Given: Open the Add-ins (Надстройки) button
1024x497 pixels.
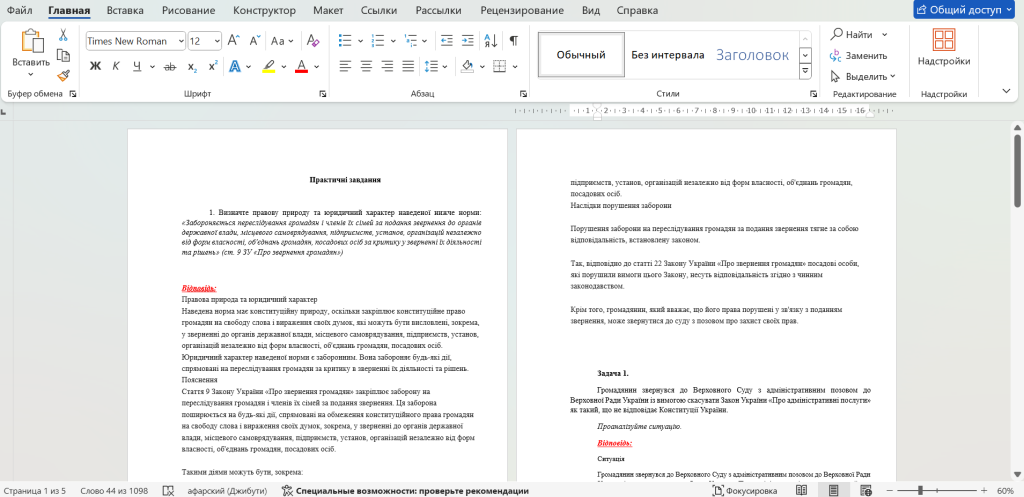Looking at the screenshot, I should [943, 49].
